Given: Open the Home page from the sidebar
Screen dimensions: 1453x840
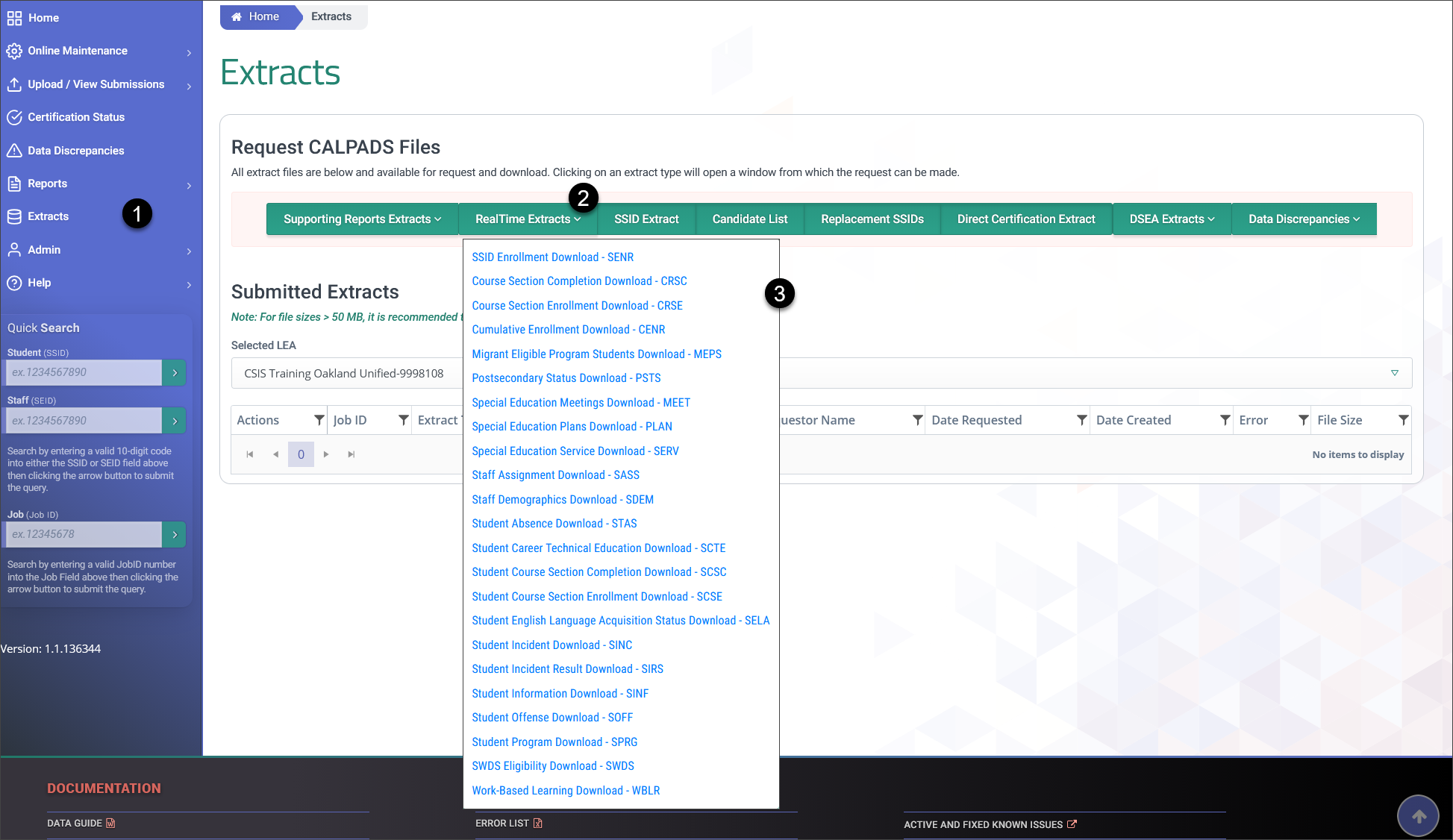Looking at the screenshot, I should tap(41, 17).
